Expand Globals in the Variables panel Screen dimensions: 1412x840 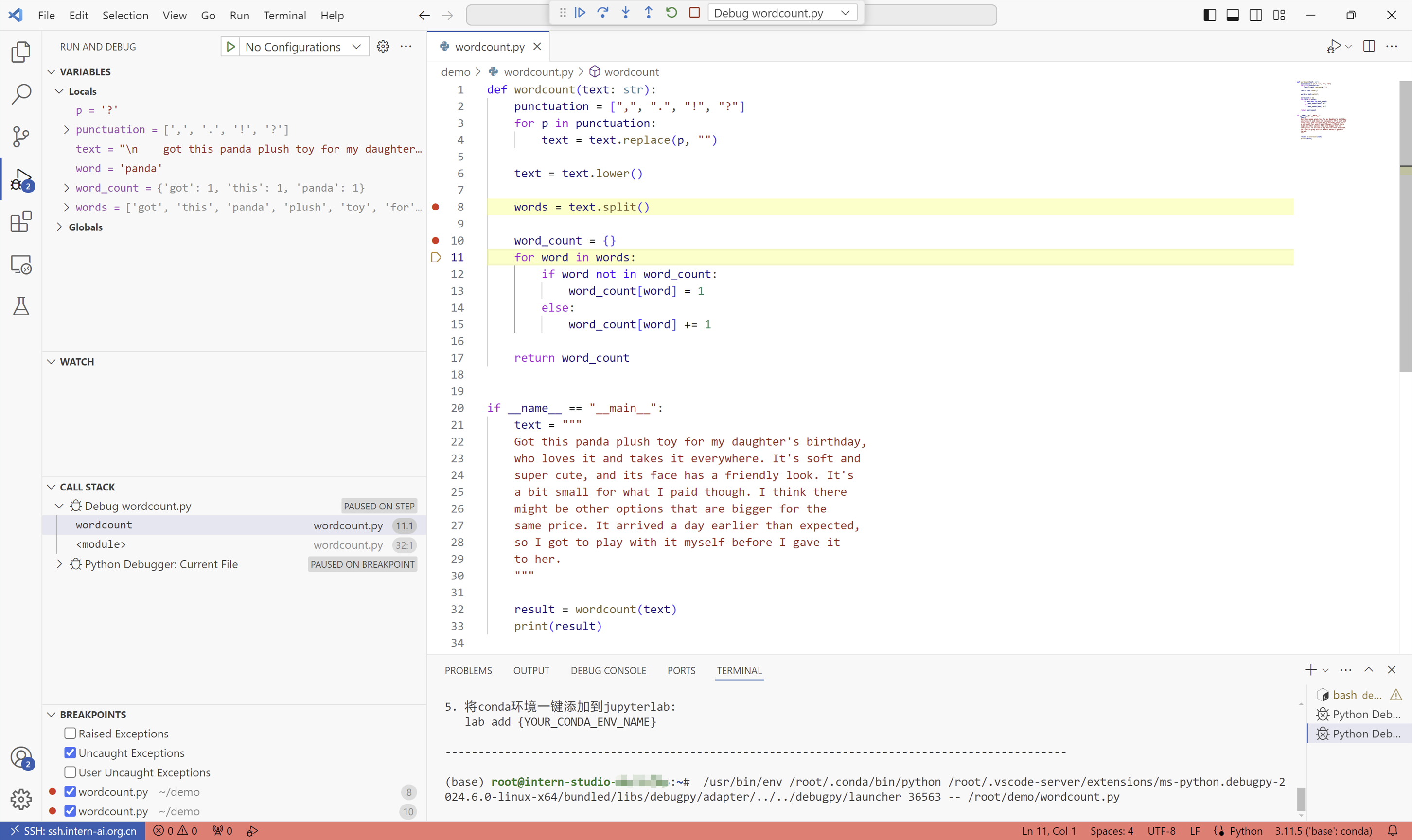coord(59,227)
